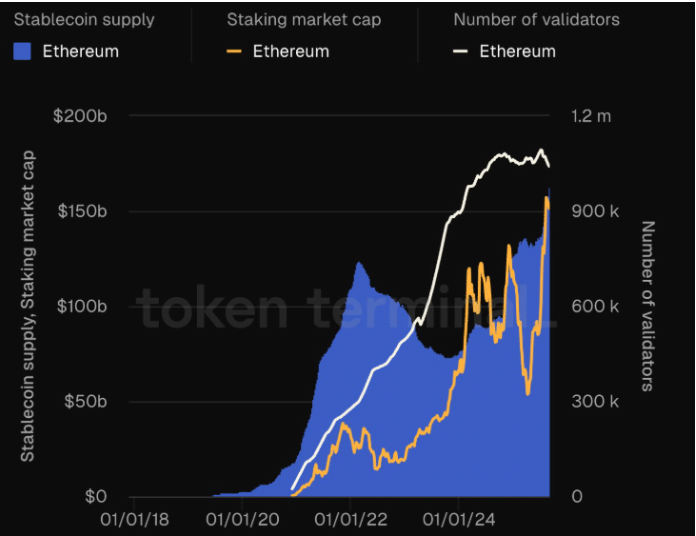Click the $50b left axis tick label
Image resolution: width=696 pixels, height=536 pixels.
point(85,402)
